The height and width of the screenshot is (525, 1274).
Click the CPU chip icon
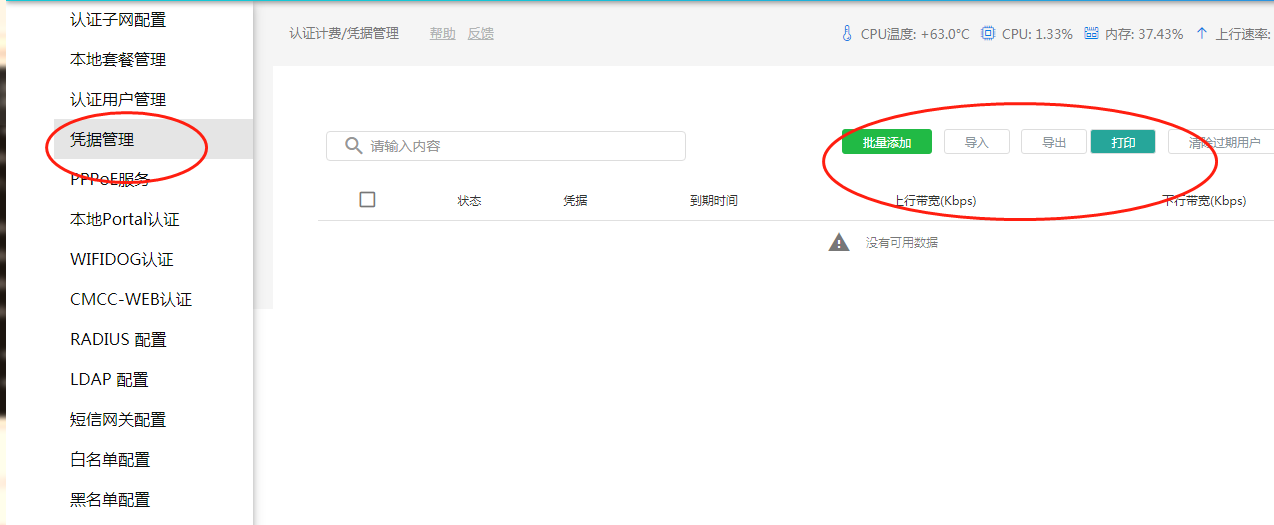988,33
